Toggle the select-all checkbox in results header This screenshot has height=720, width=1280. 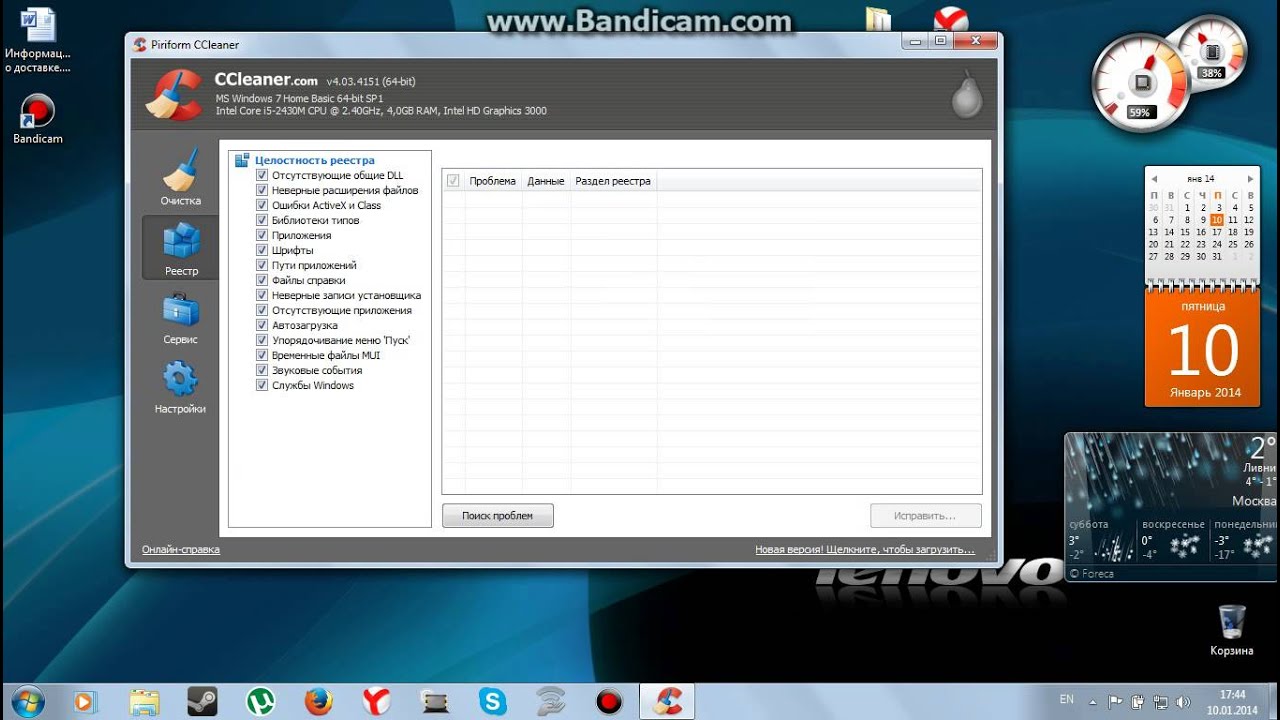(x=453, y=181)
